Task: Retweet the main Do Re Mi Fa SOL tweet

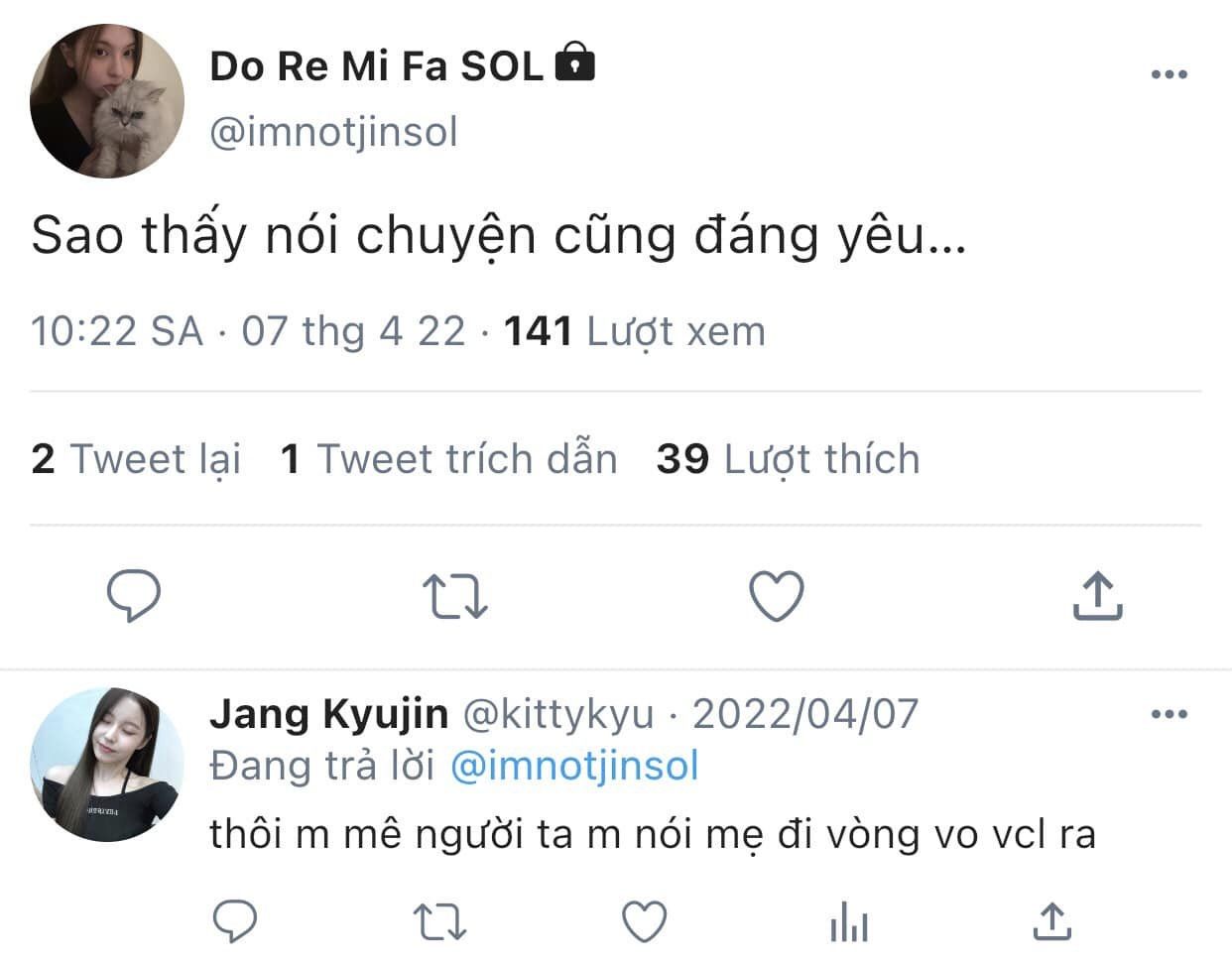Action: coord(454,597)
